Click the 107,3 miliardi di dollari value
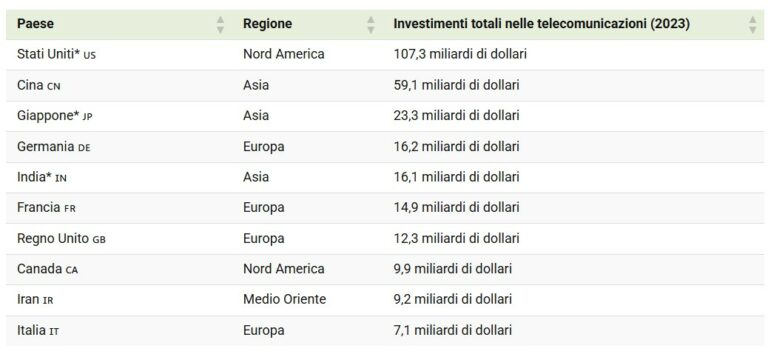The image size is (768, 360). tap(460, 54)
